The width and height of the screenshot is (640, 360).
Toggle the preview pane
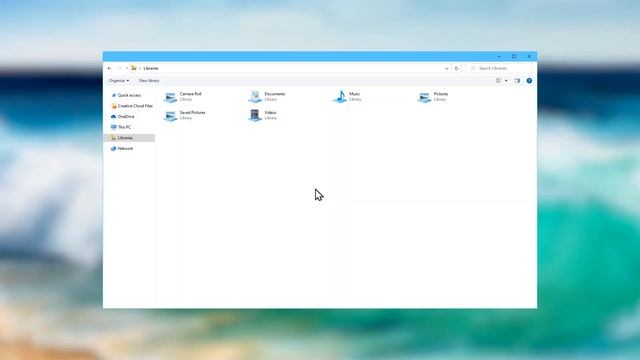tap(517, 81)
